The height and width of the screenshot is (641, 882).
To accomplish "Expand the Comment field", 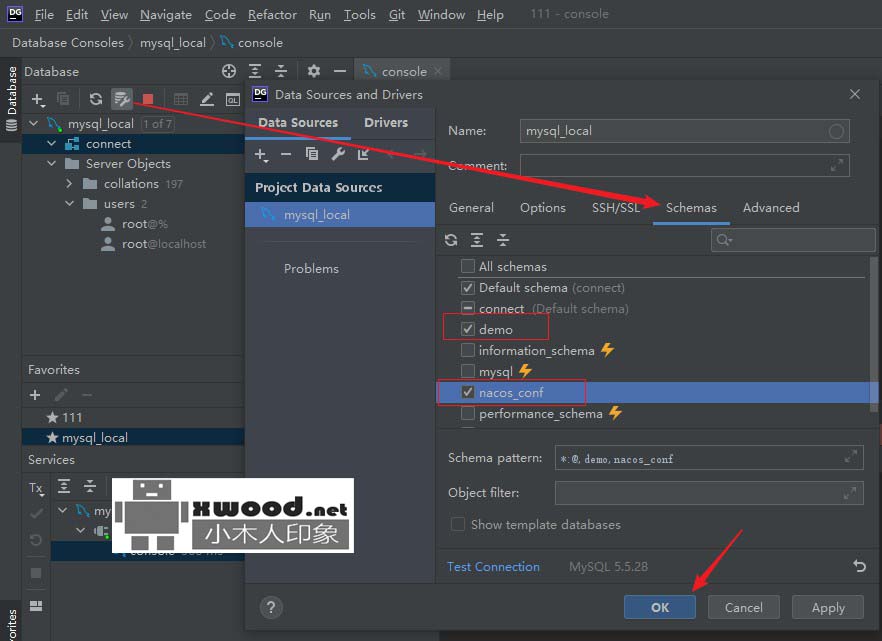I will coord(836,165).
